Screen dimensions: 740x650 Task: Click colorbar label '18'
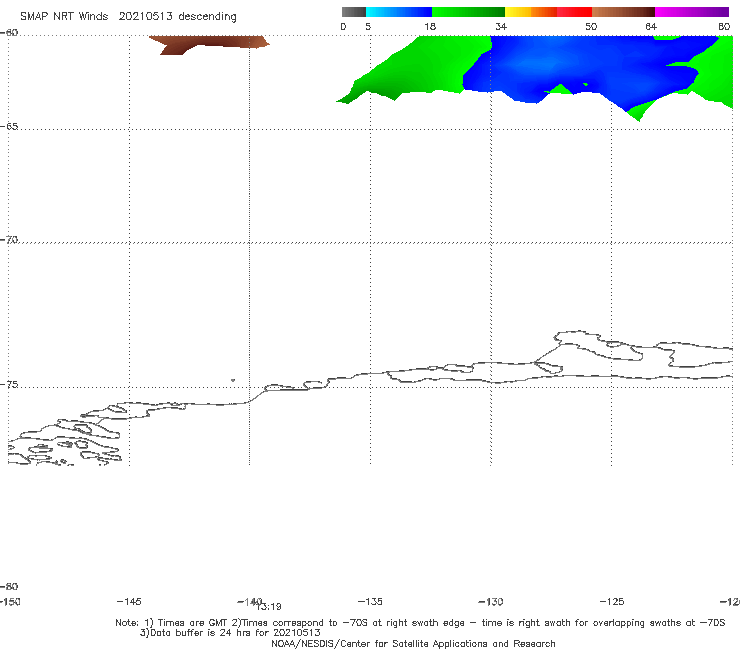[x=430, y=27]
